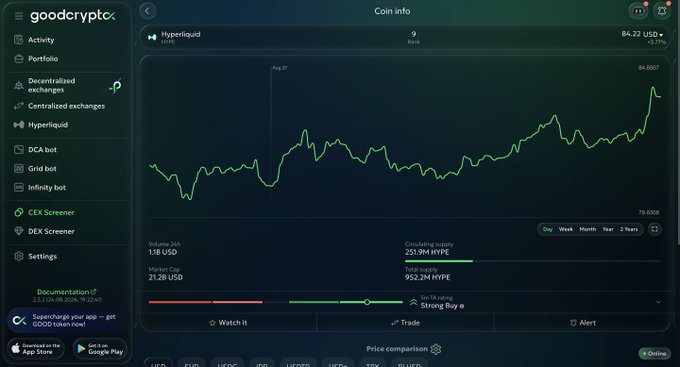Viewport: 680px width, 367px height.
Task: Click the goodcrypto logo
Action: (x=73, y=16)
